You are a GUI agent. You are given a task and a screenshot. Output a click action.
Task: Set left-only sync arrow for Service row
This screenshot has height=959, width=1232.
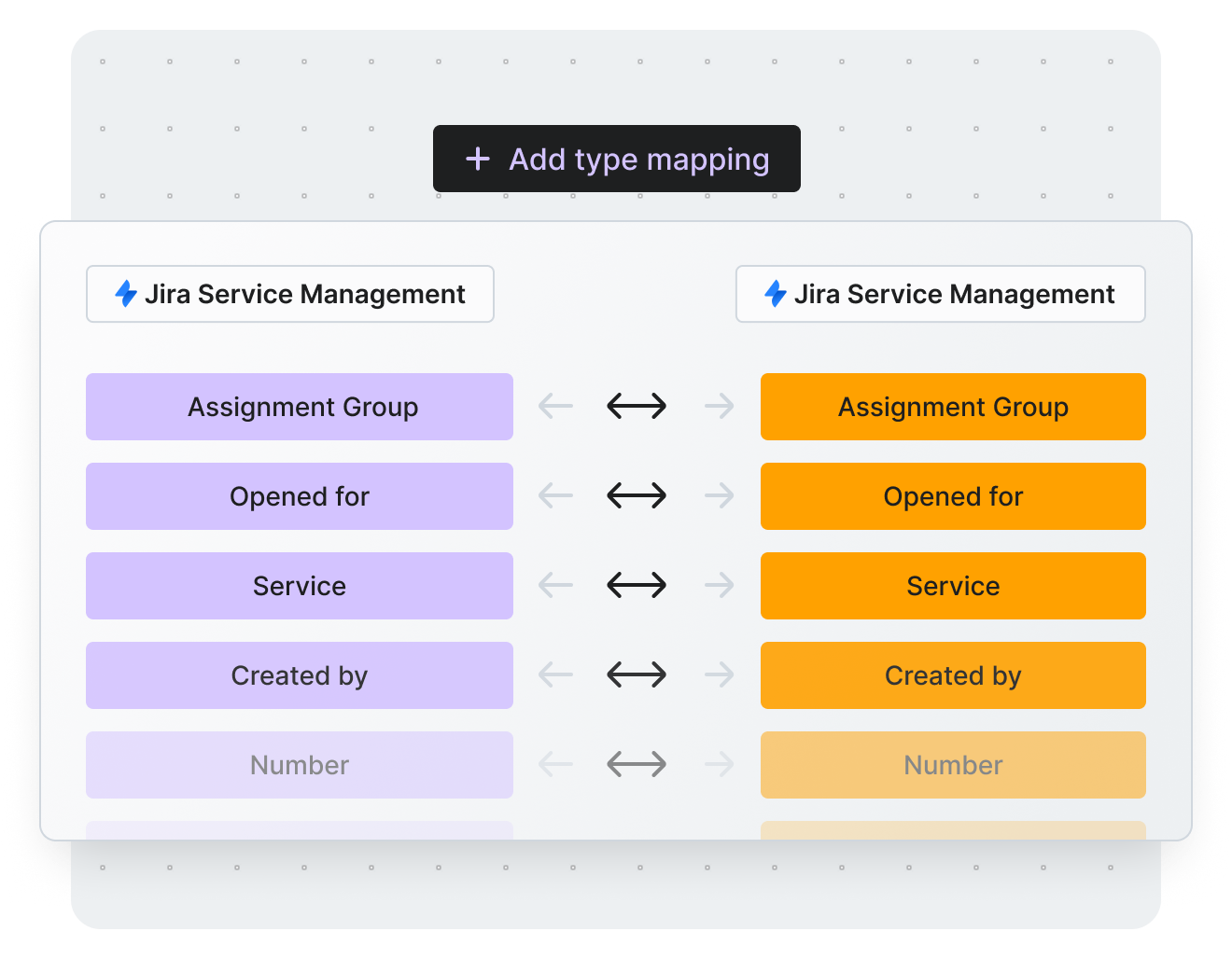click(555, 585)
